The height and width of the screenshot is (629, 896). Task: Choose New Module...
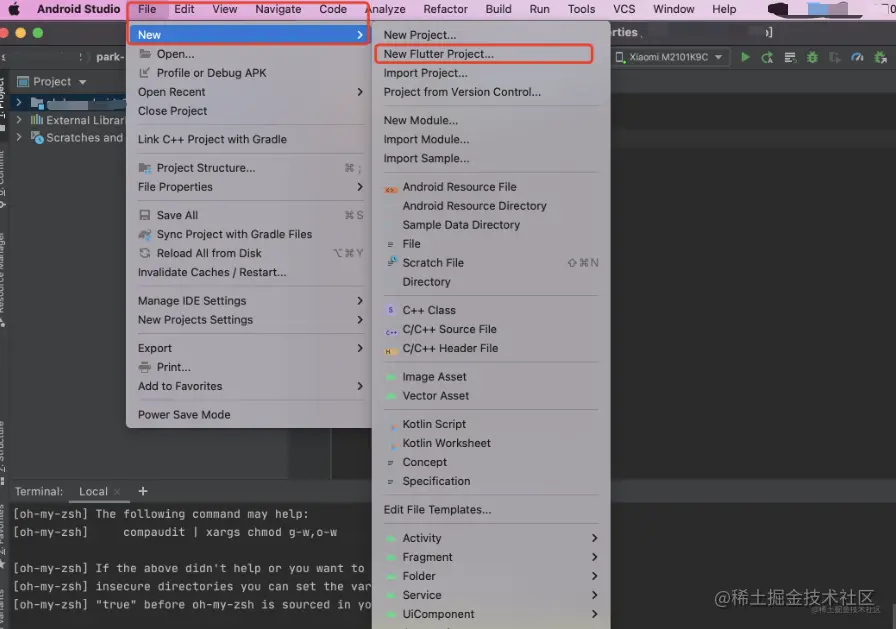click(x=491, y=121)
